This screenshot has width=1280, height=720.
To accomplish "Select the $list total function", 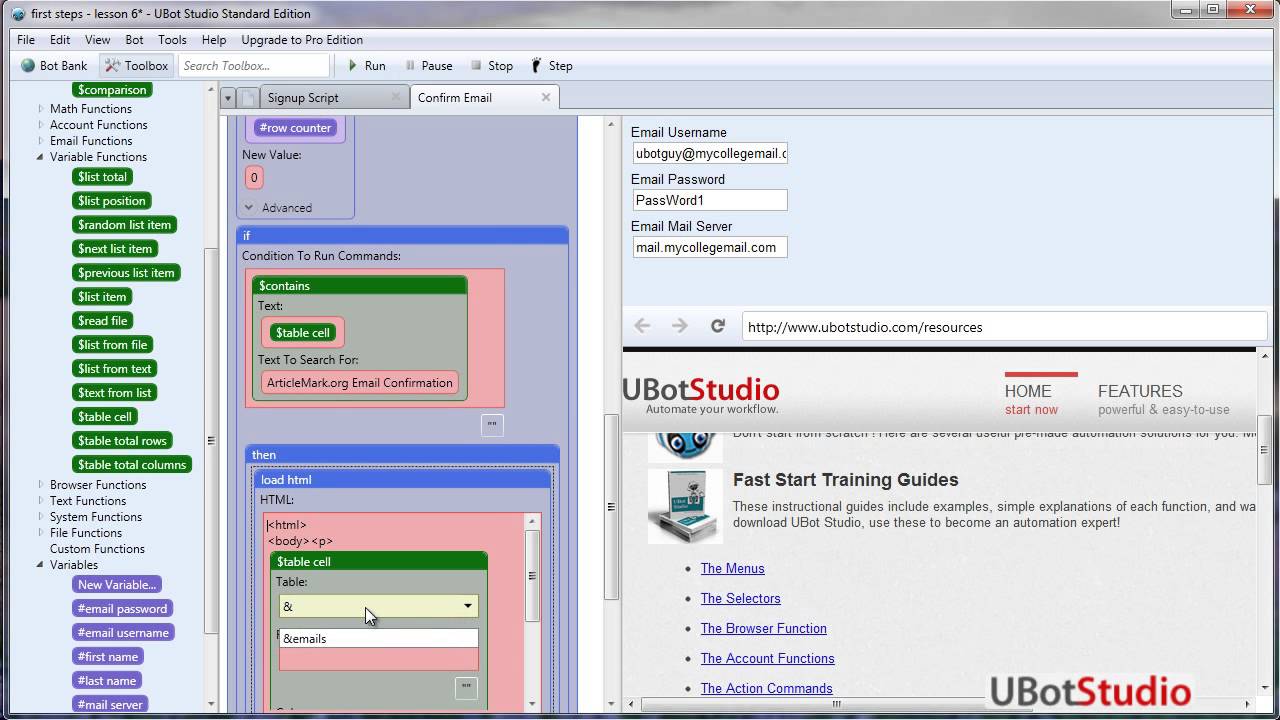I will tap(102, 177).
